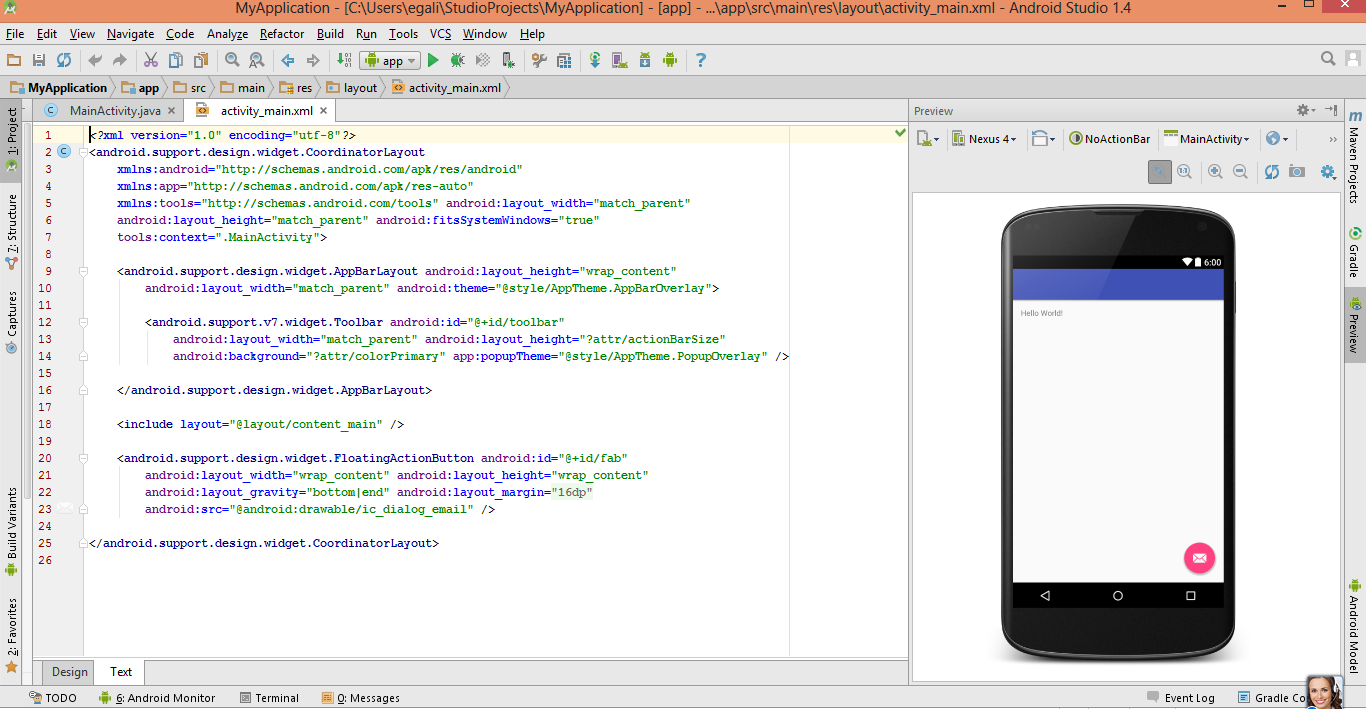Switch to the Design editor tab
Screen dimensions: 1366x709
click(70, 671)
